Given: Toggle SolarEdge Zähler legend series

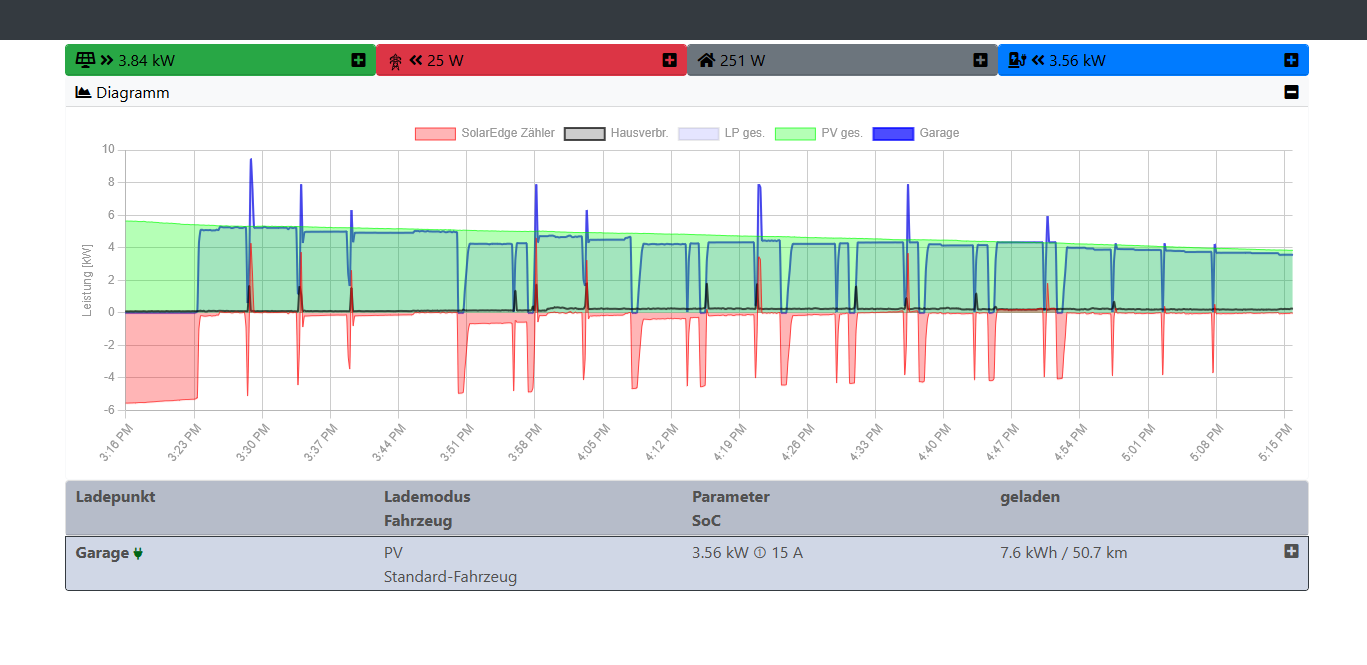Looking at the screenshot, I should pos(485,133).
